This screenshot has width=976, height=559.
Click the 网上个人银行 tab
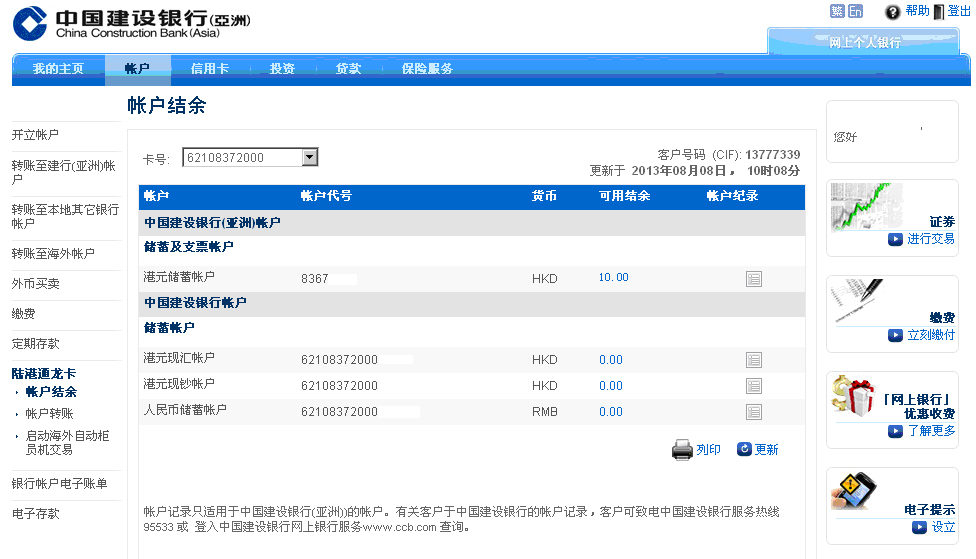coord(865,42)
